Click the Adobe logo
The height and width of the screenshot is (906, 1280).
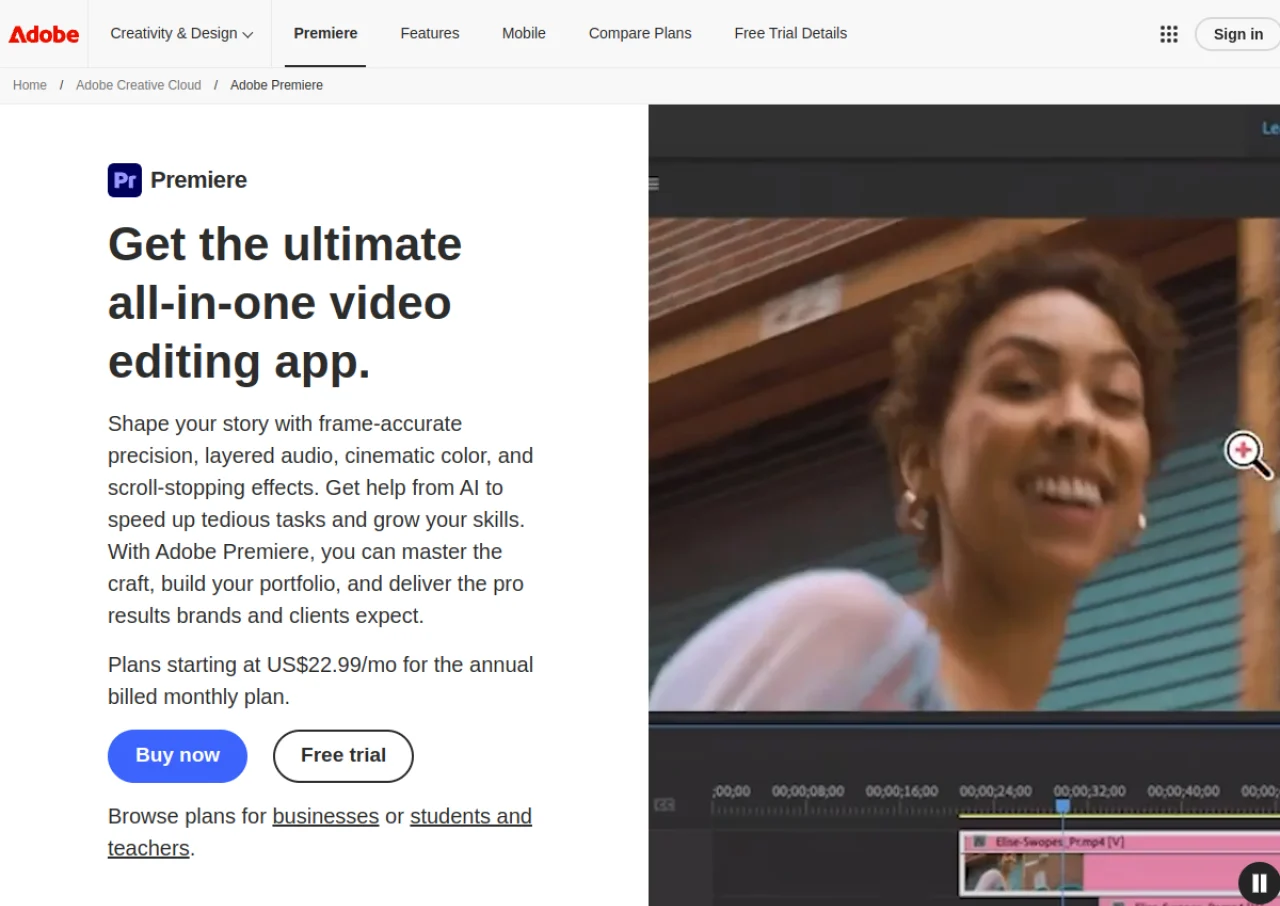click(x=44, y=34)
